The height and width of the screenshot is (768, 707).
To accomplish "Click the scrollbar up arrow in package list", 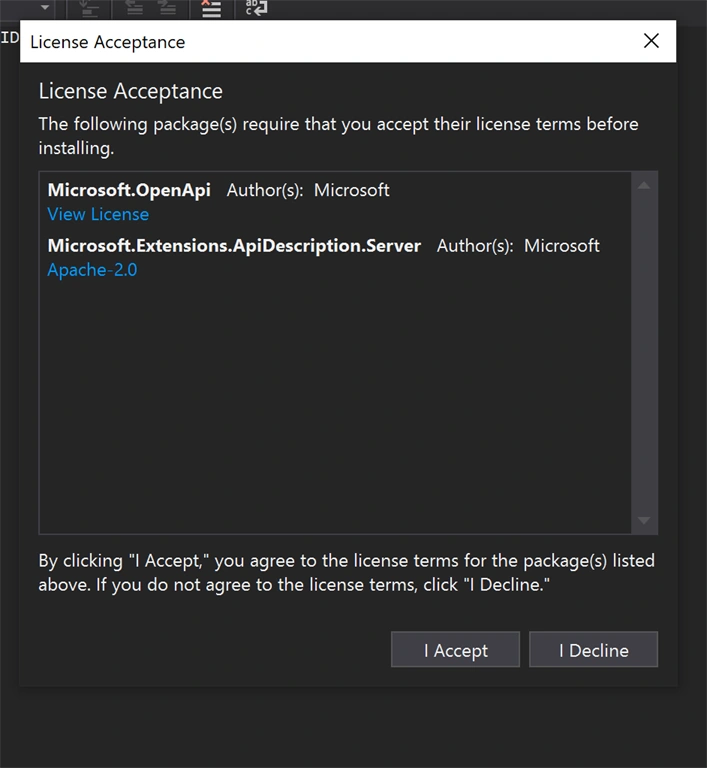I will pos(644,186).
